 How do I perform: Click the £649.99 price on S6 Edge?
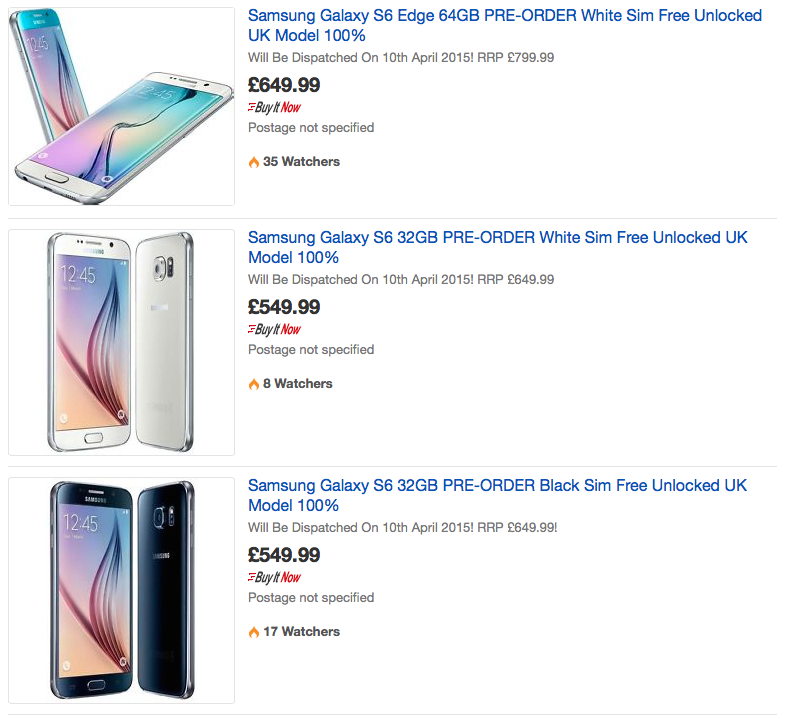(284, 85)
